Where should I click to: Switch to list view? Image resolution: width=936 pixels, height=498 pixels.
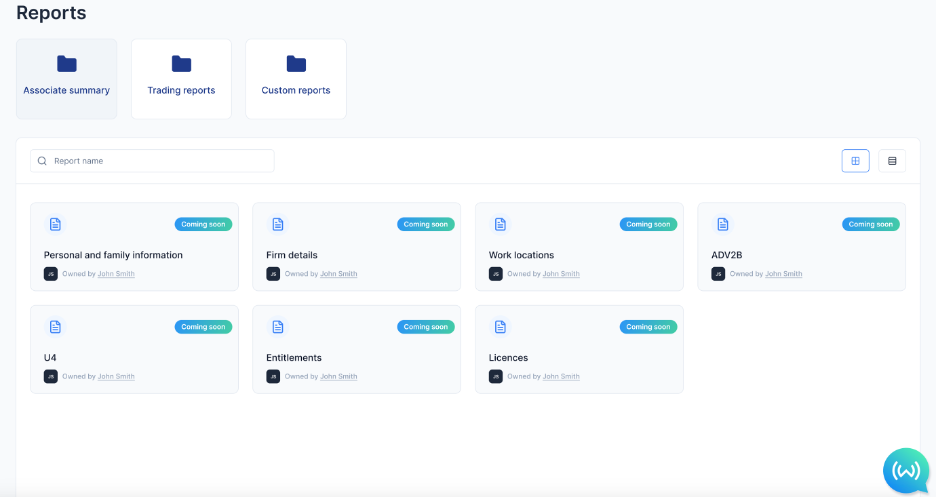[x=892, y=161]
